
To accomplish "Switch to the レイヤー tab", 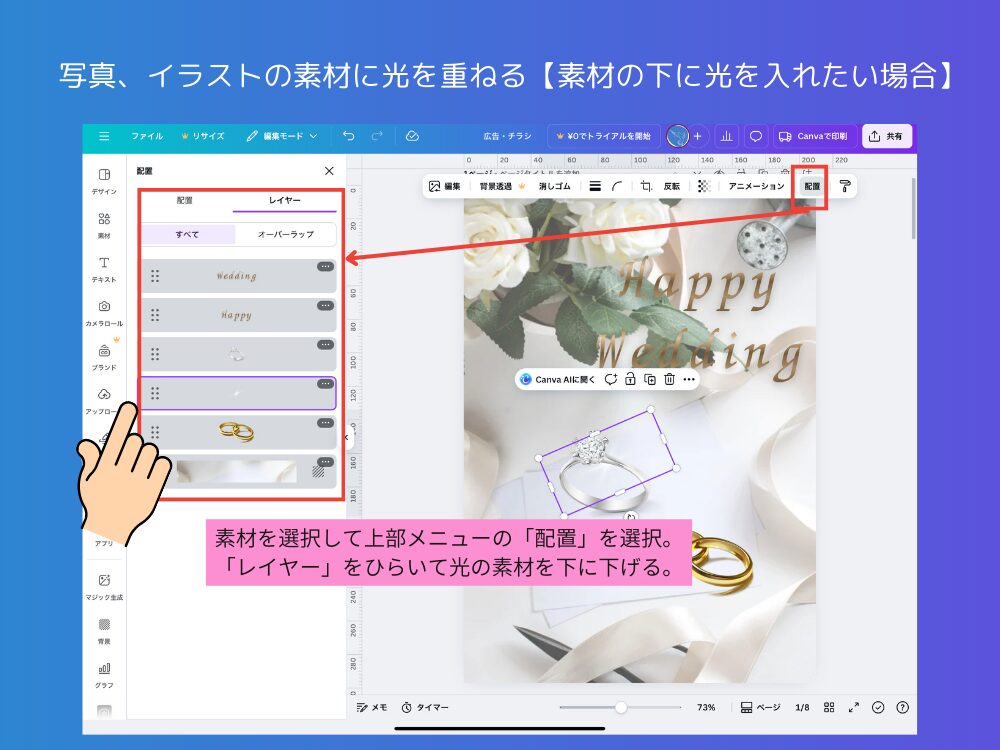I will 287,201.
